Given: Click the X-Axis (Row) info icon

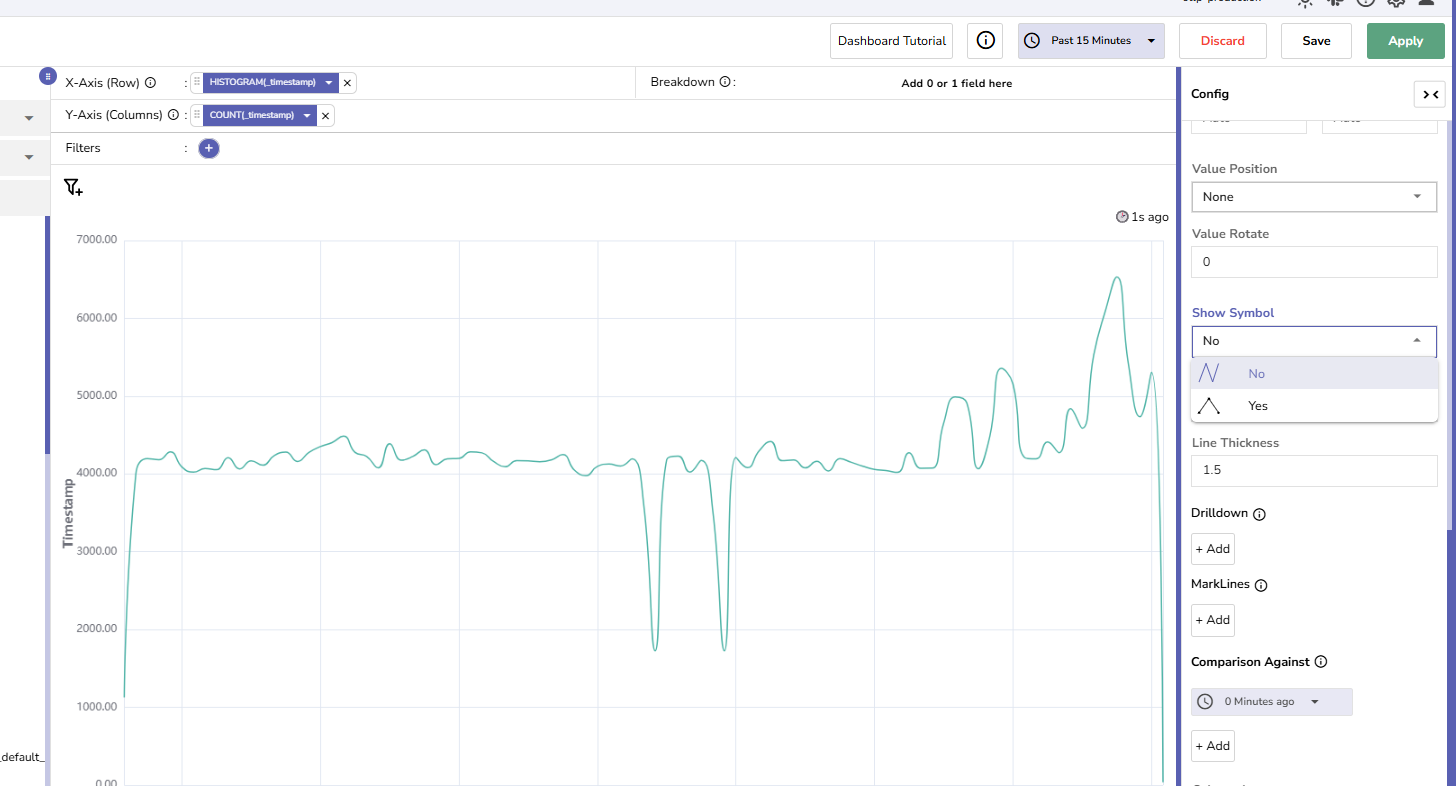Looking at the screenshot, I should pos(151,83).
